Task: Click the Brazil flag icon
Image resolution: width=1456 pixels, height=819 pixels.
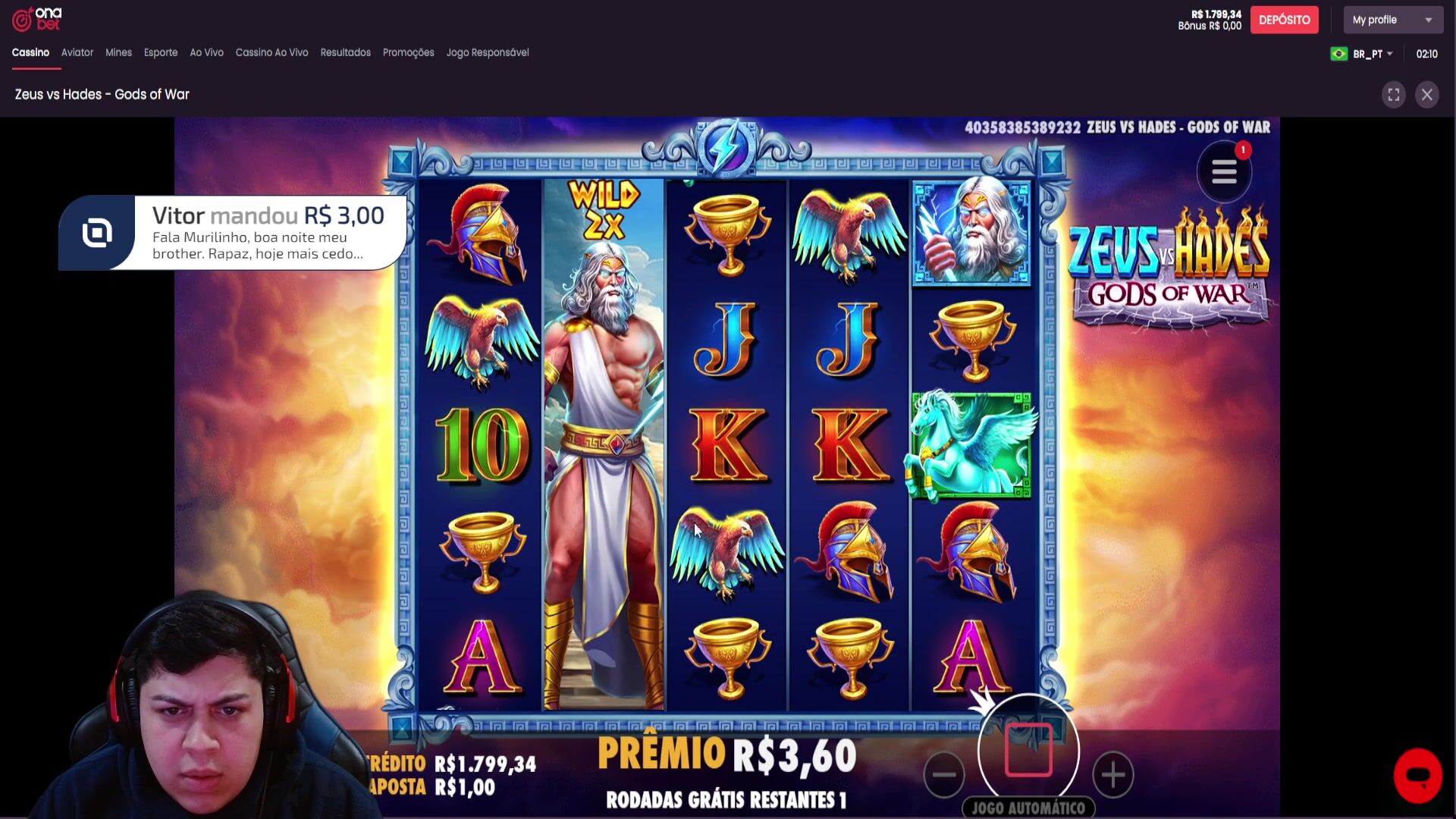Action: (1339, 54)
